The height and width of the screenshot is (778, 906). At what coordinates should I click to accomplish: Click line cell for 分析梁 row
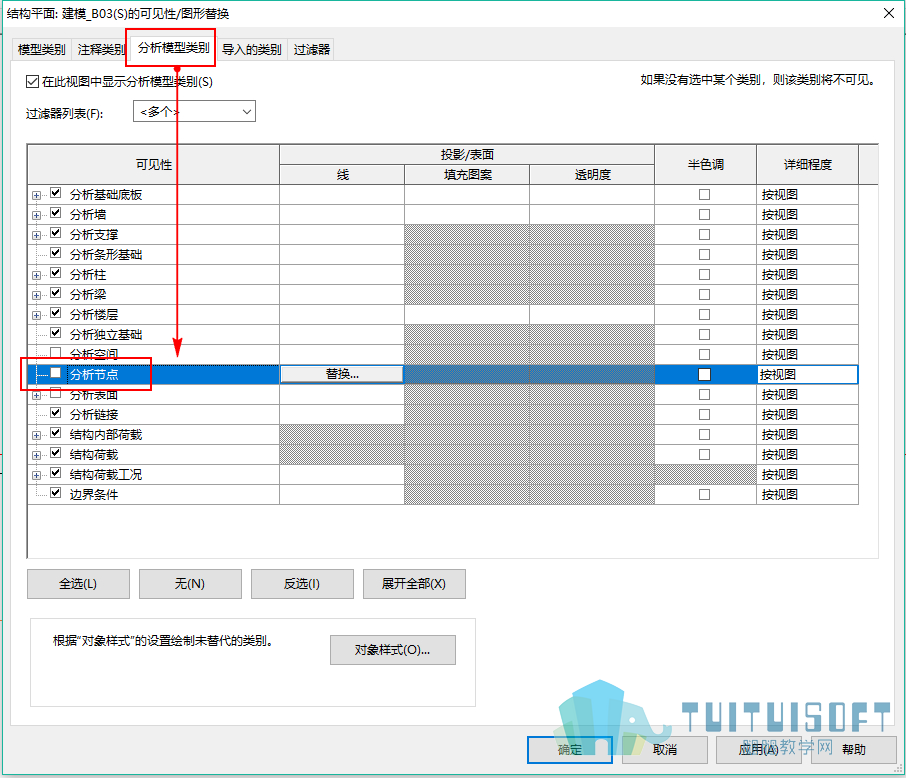[342, 295]
